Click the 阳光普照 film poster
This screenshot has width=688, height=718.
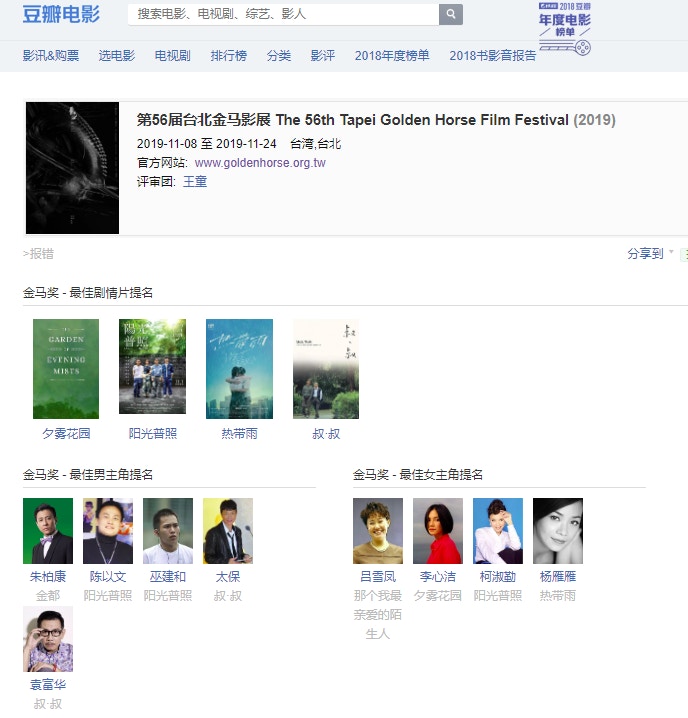point(152,367)
